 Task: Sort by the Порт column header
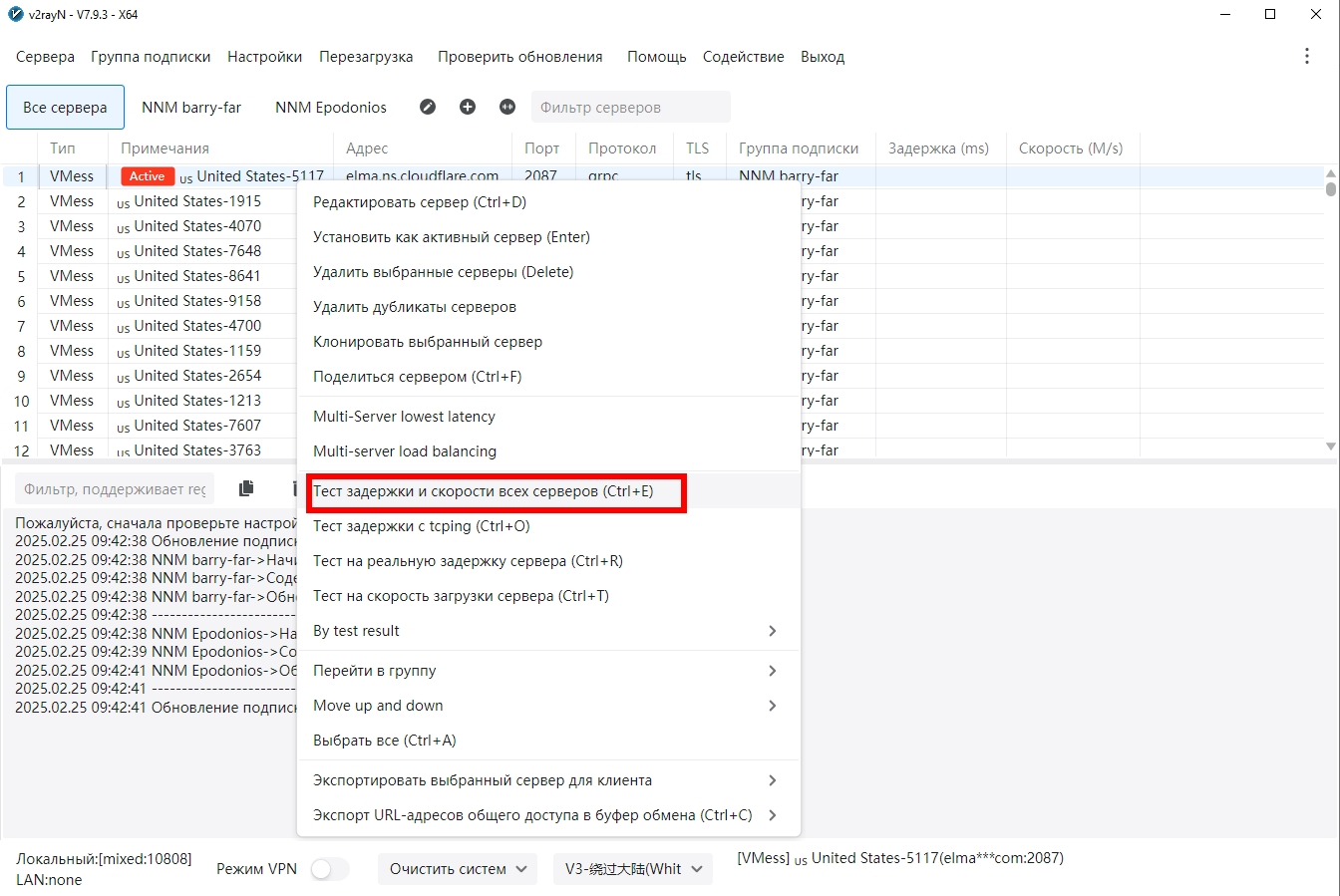(x=541, y=149)
